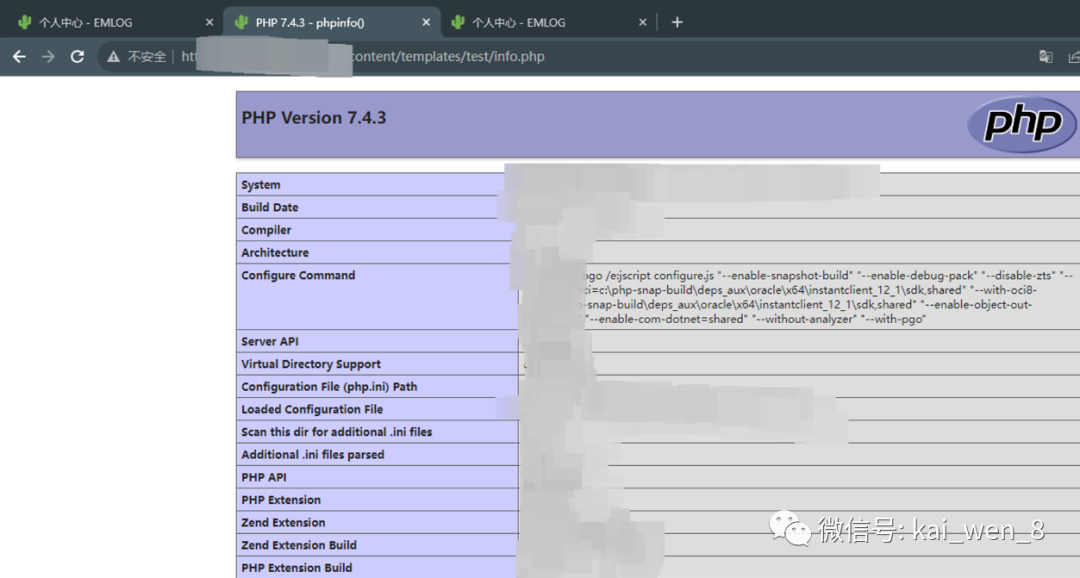Click the Server API row label
The width and height of the screenshot is (1080, 578).
269,342
